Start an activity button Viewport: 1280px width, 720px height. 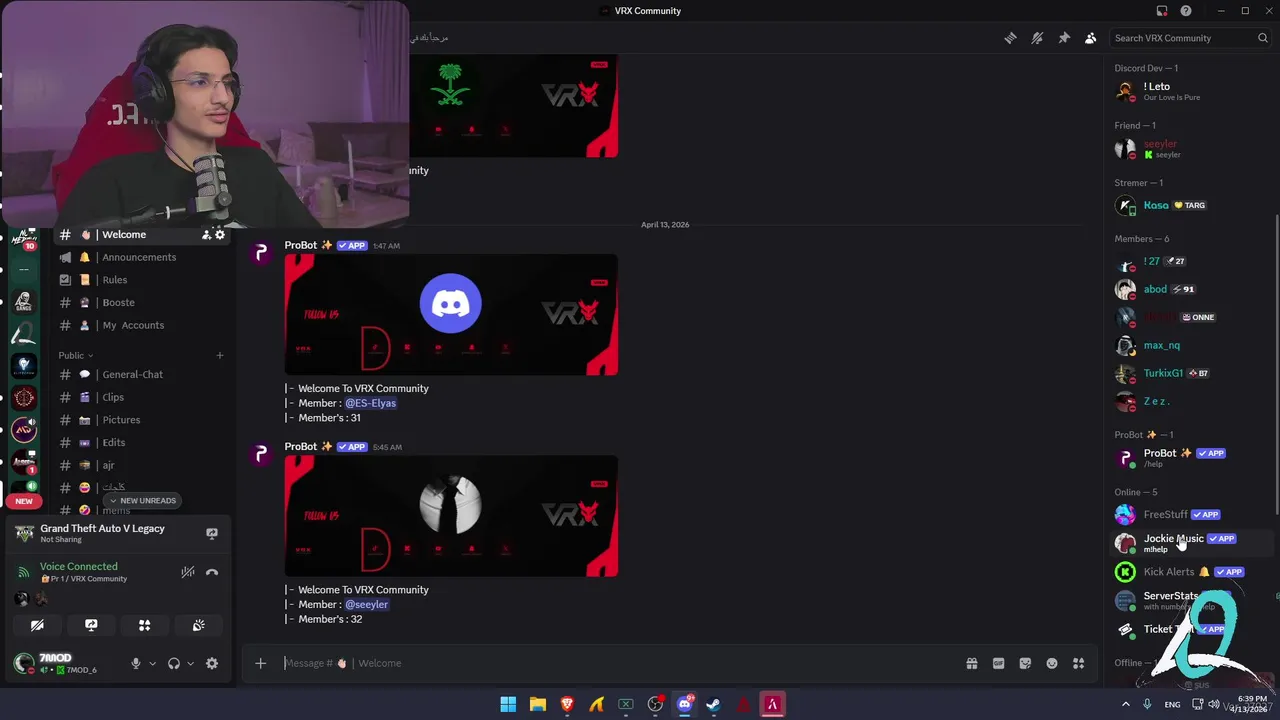(x=145, y=625)
